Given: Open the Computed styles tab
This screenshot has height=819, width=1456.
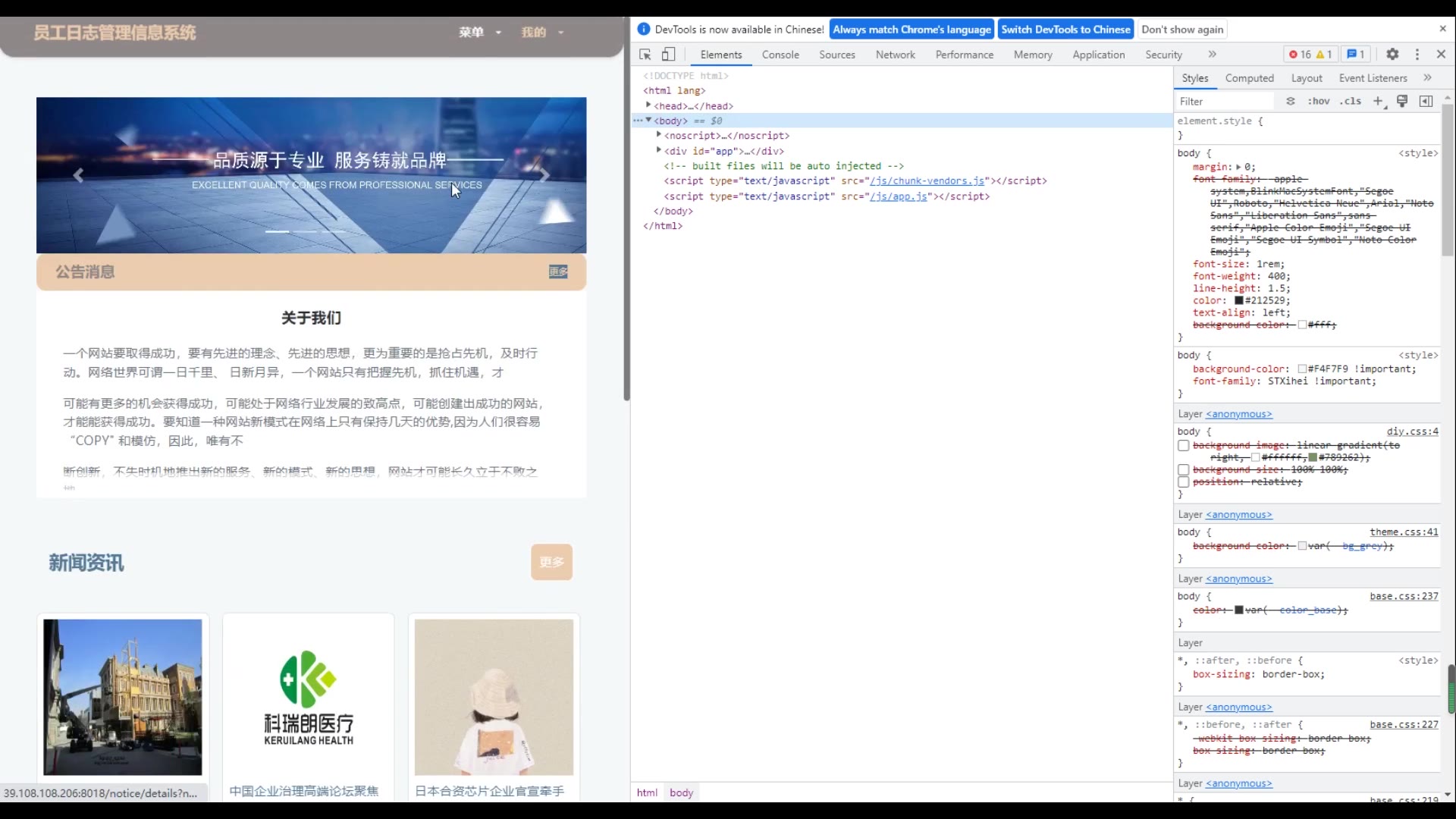Looking at the screenshot, I should [1249, 78].
